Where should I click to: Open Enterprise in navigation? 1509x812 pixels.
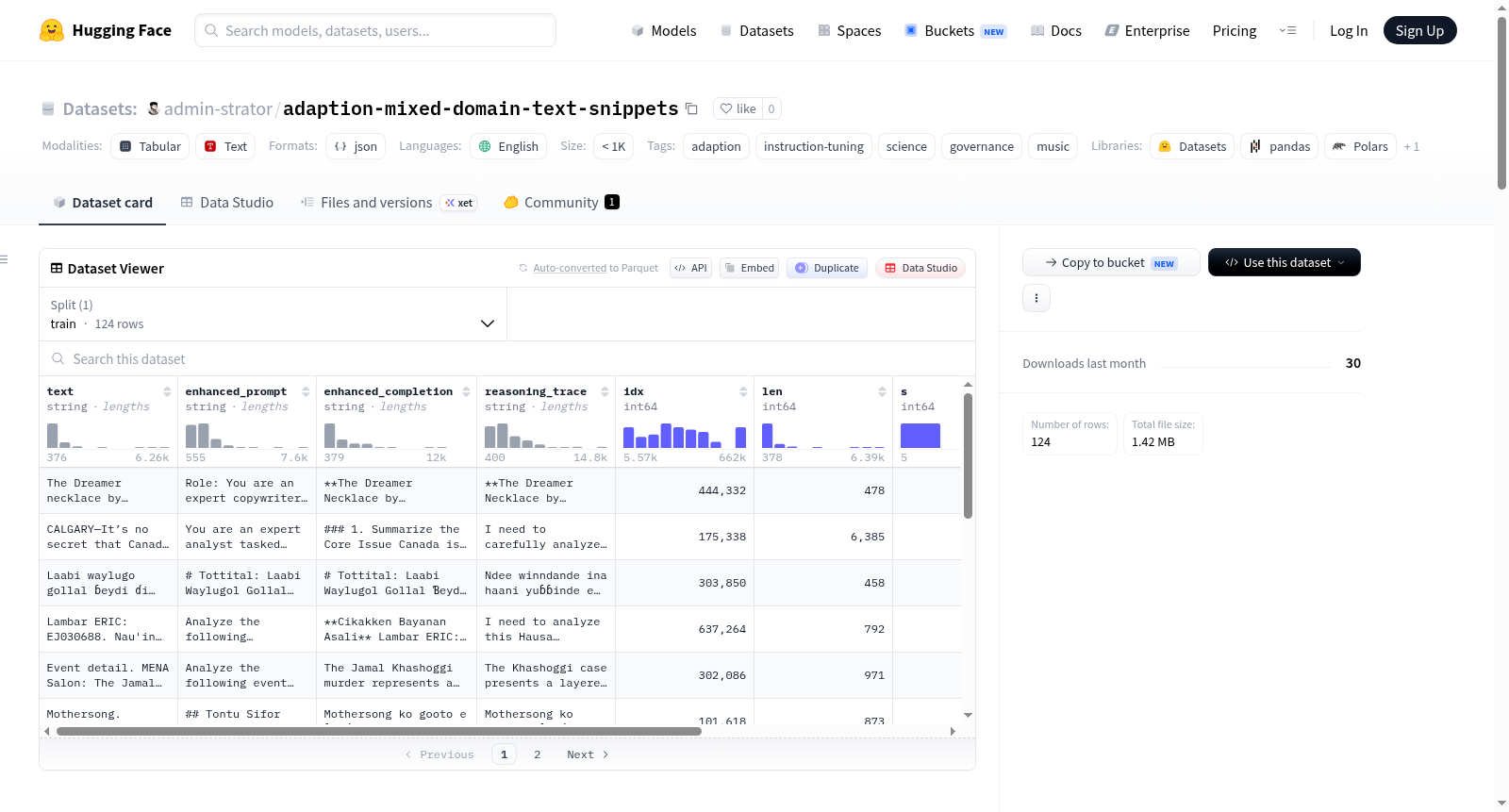(x=1147, y=30)
